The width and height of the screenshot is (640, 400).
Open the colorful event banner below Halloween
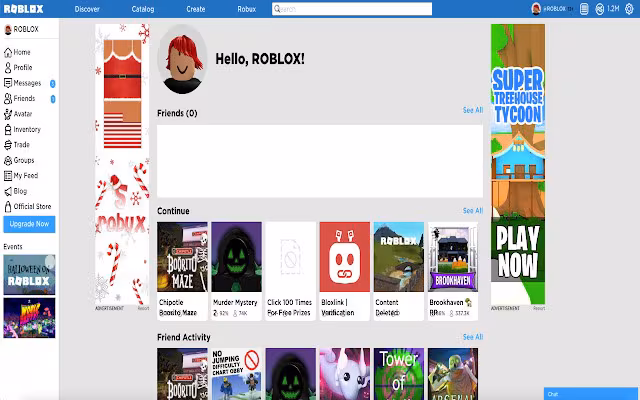pyautogui.click(x=29, y=318)
